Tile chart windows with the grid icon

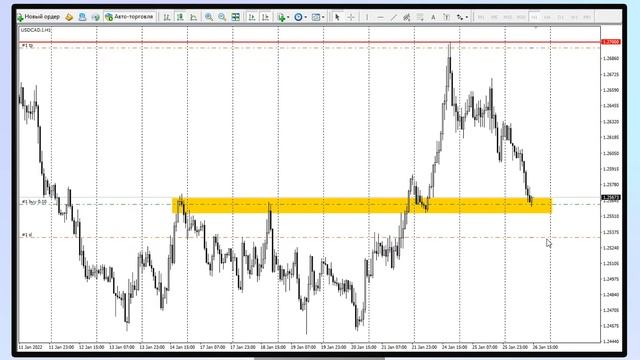(x=236, y=17)
